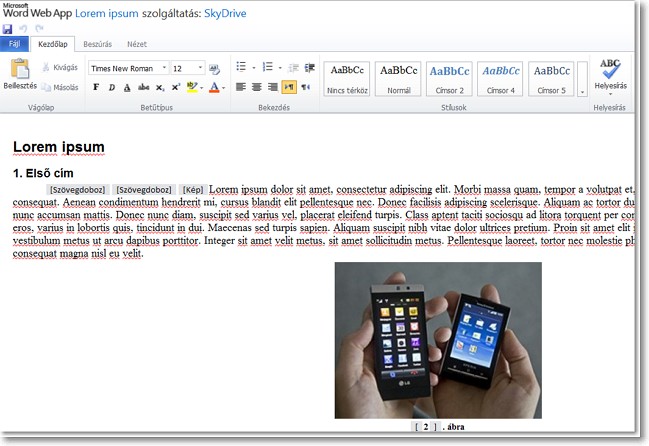Open the Fájl menu tab
Screen dimensions: 649x446
(14, 44)
